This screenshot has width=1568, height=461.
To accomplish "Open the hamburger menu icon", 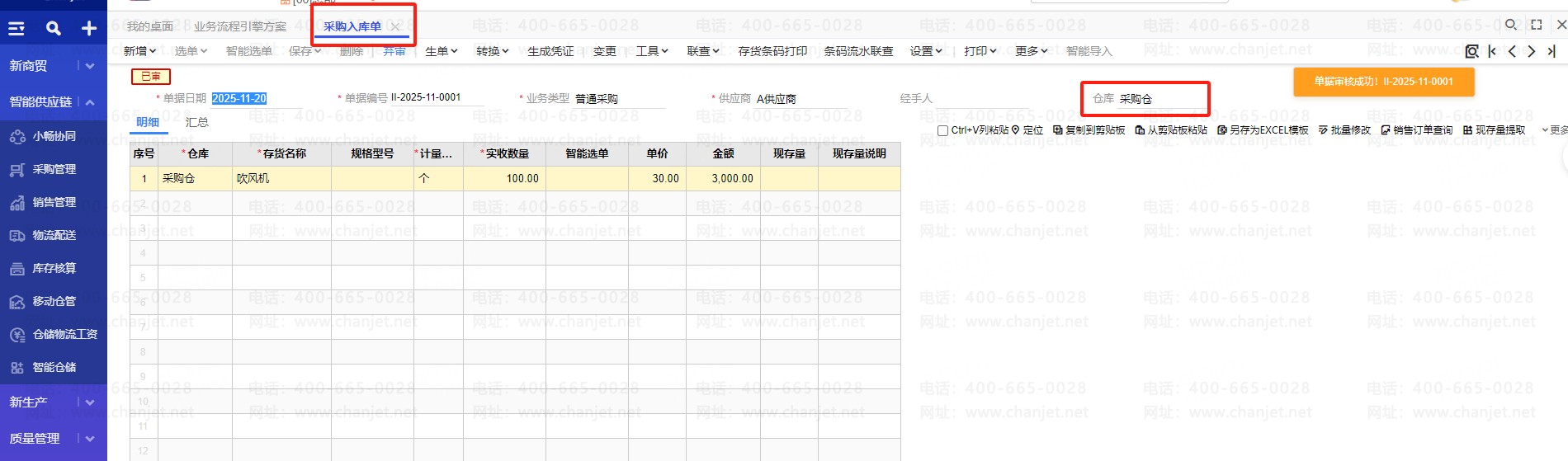I will (17, 29).
